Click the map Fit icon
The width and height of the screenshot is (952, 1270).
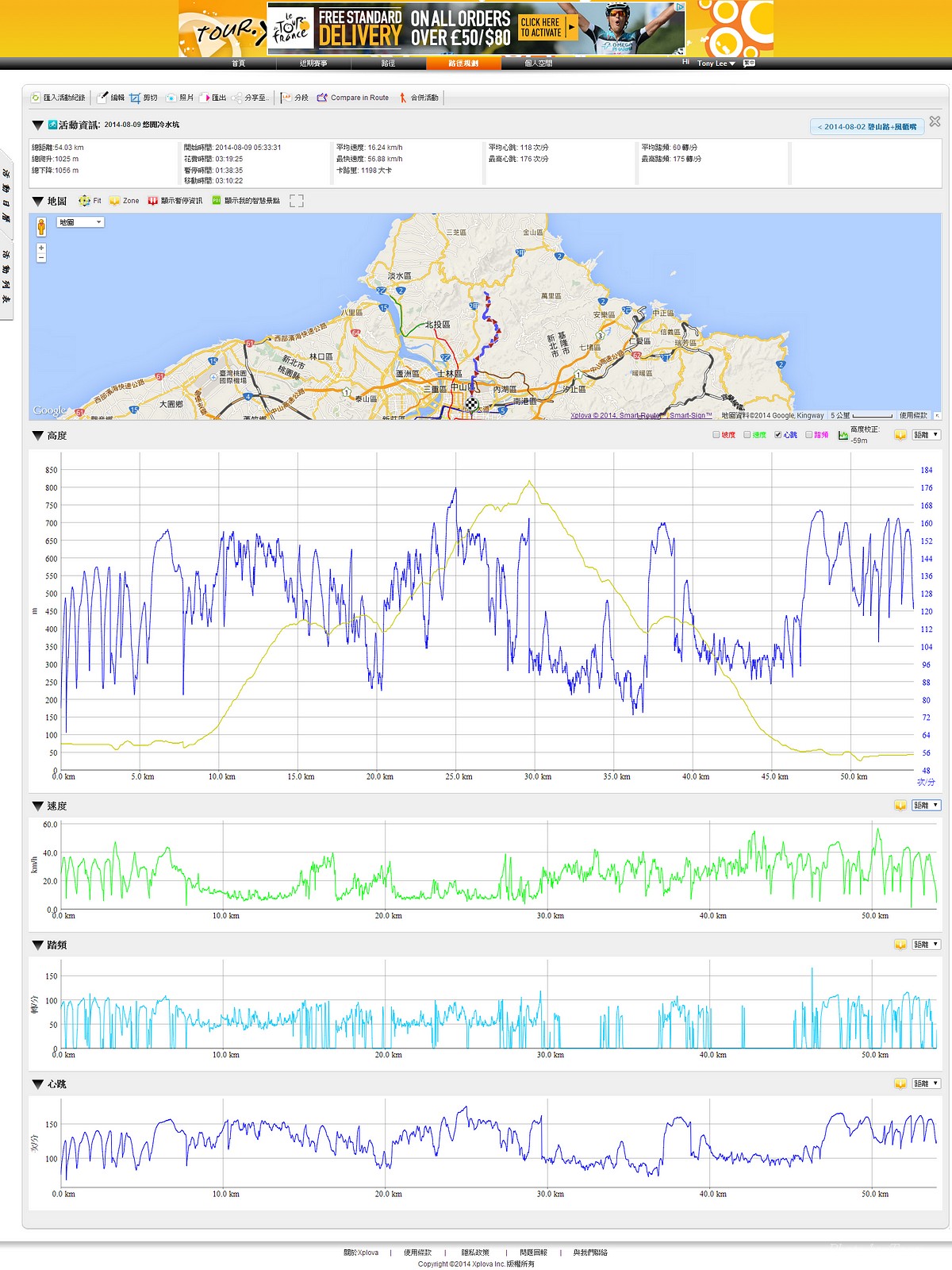point(84,201)
